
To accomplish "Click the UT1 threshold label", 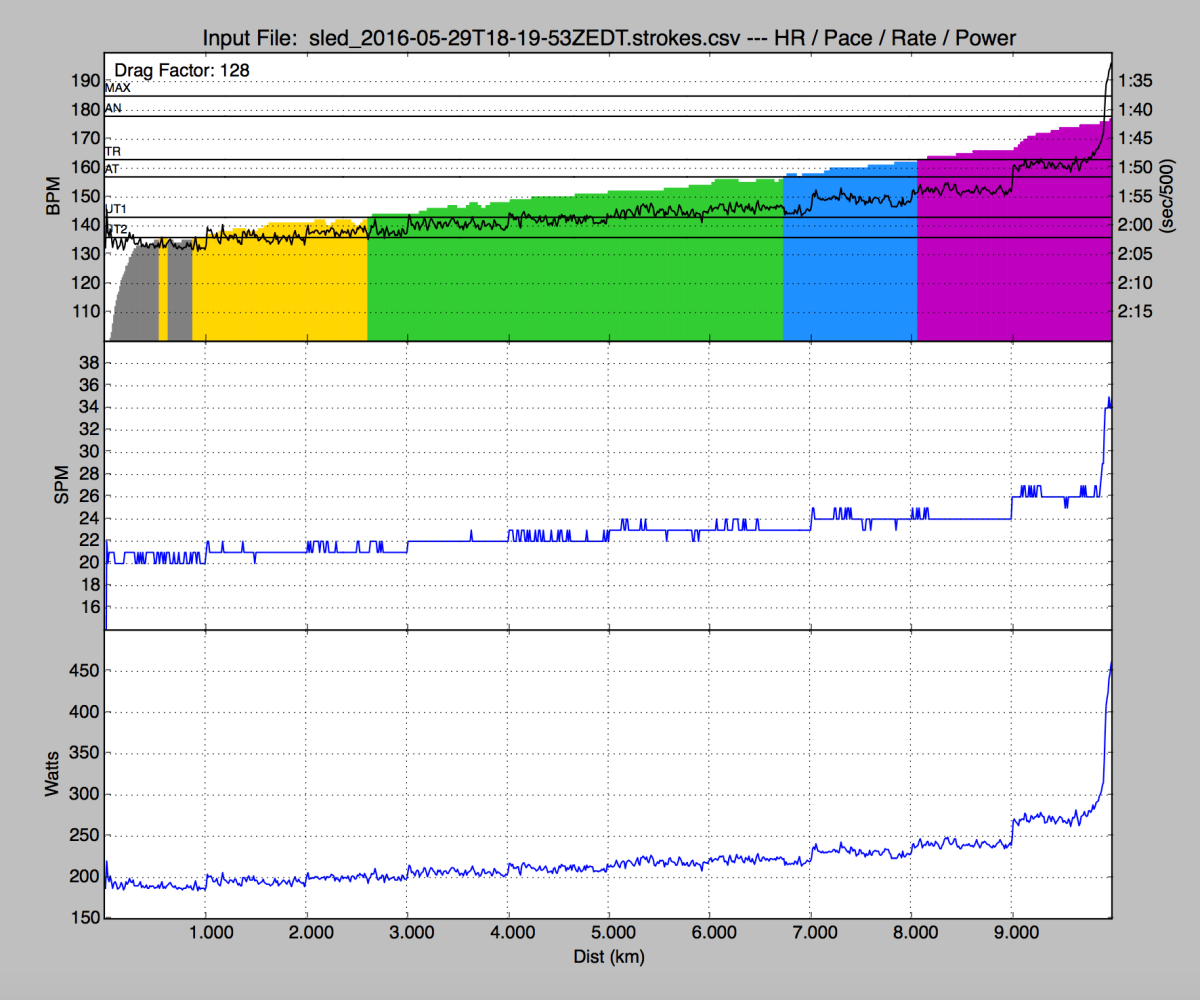I will [116, 209].
